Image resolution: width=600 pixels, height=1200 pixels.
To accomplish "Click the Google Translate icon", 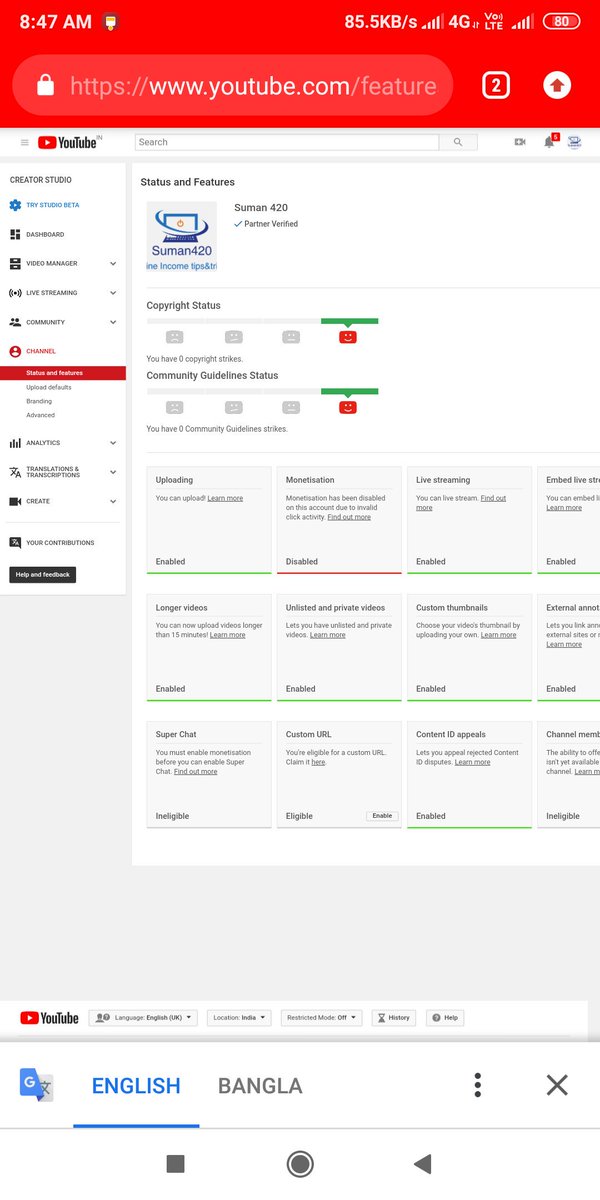I will click(x=36, y=1085).
